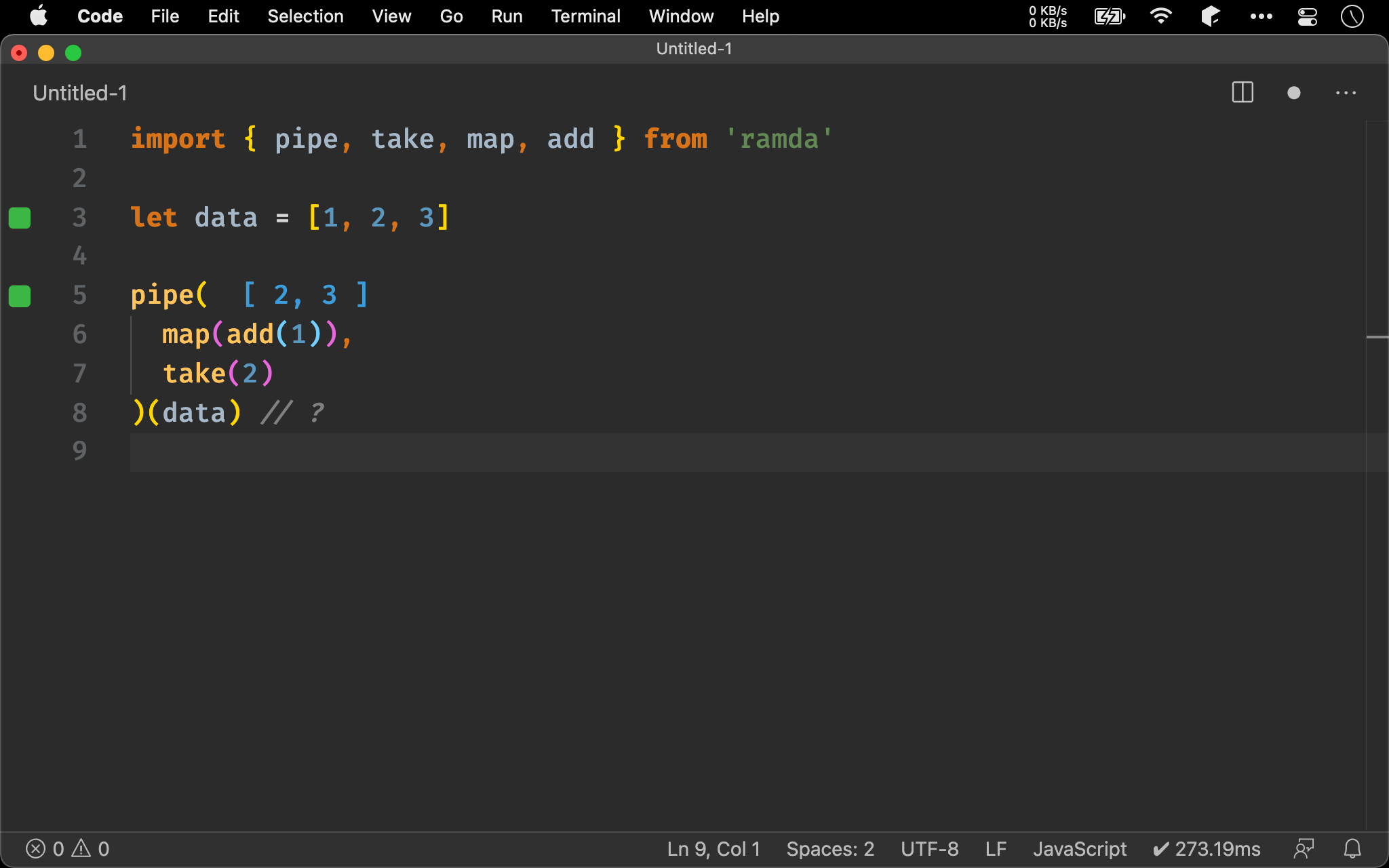Viewport: 1389px width, 868px height.
Task: Open the Code application menu
Action: [x=100, y=16]
